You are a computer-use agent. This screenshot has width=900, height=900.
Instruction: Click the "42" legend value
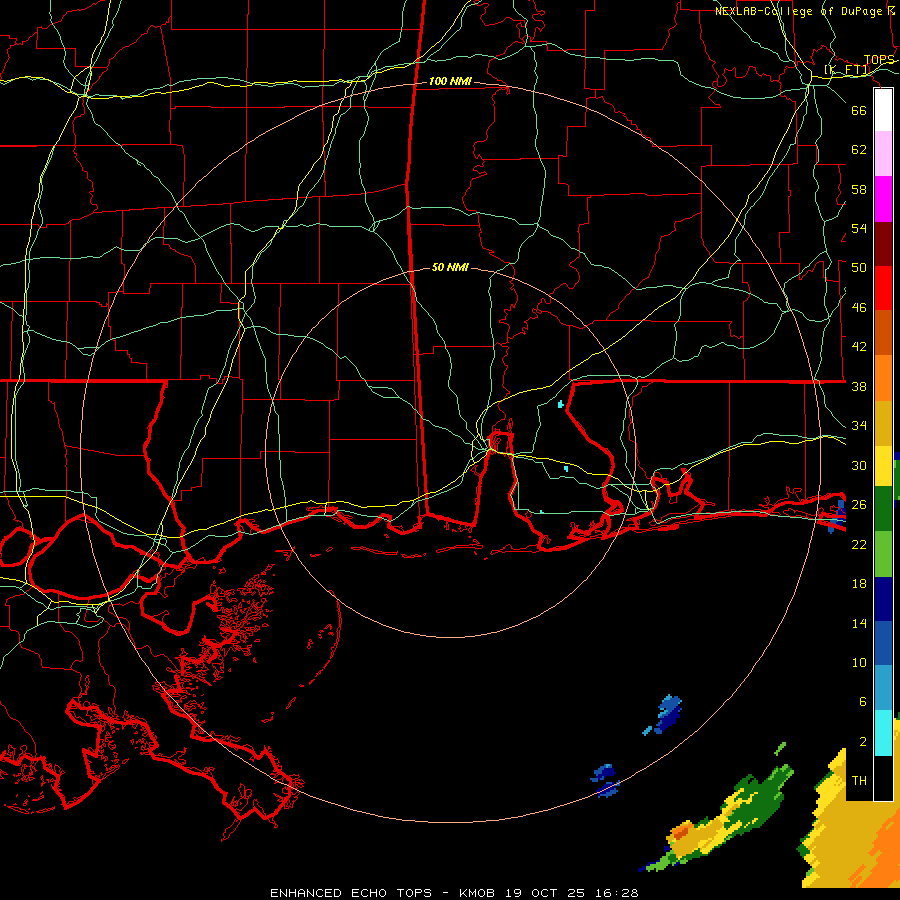[x=859, y=347]
